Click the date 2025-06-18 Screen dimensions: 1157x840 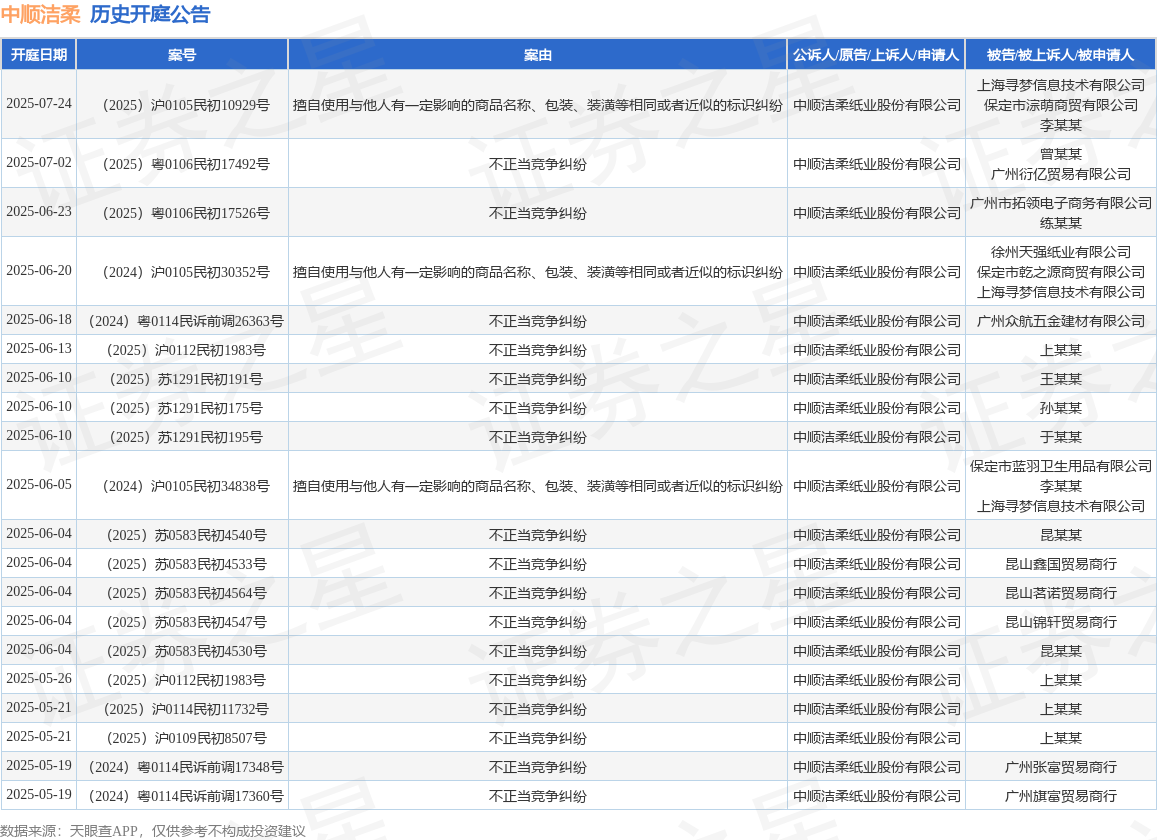point(39,320)
